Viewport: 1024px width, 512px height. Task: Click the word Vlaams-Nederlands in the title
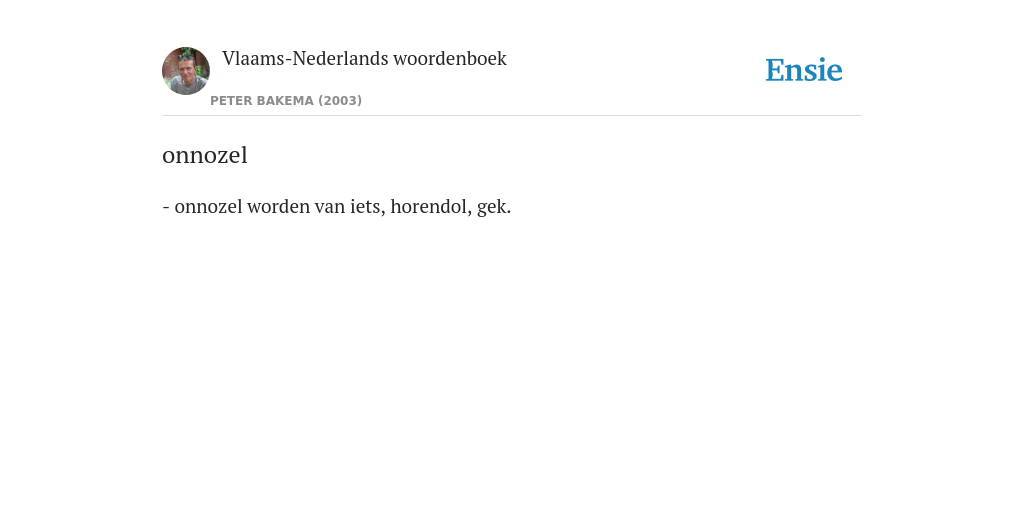pyautogui.click(x=305, y=59)
